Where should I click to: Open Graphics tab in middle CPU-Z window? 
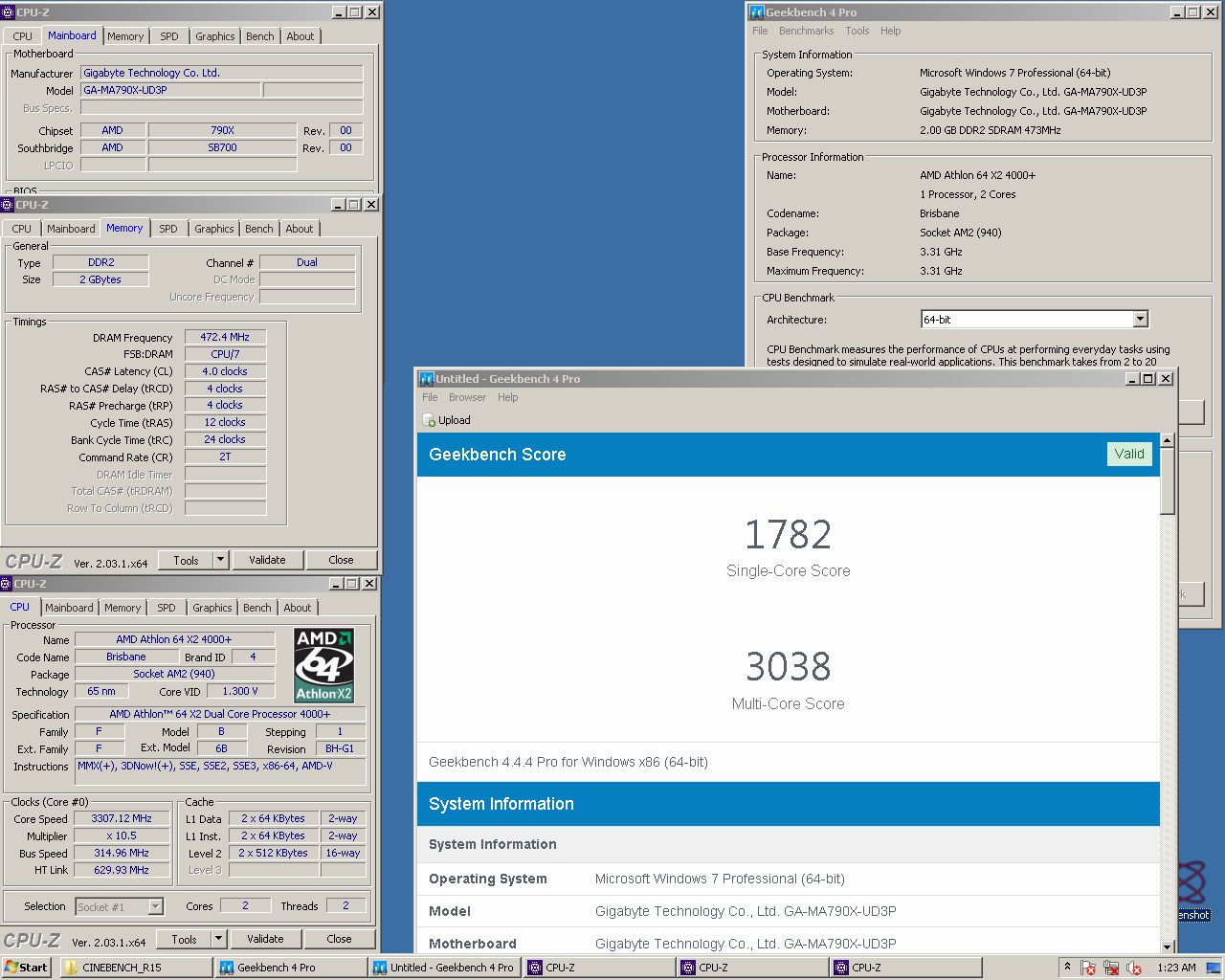point(214,229)
